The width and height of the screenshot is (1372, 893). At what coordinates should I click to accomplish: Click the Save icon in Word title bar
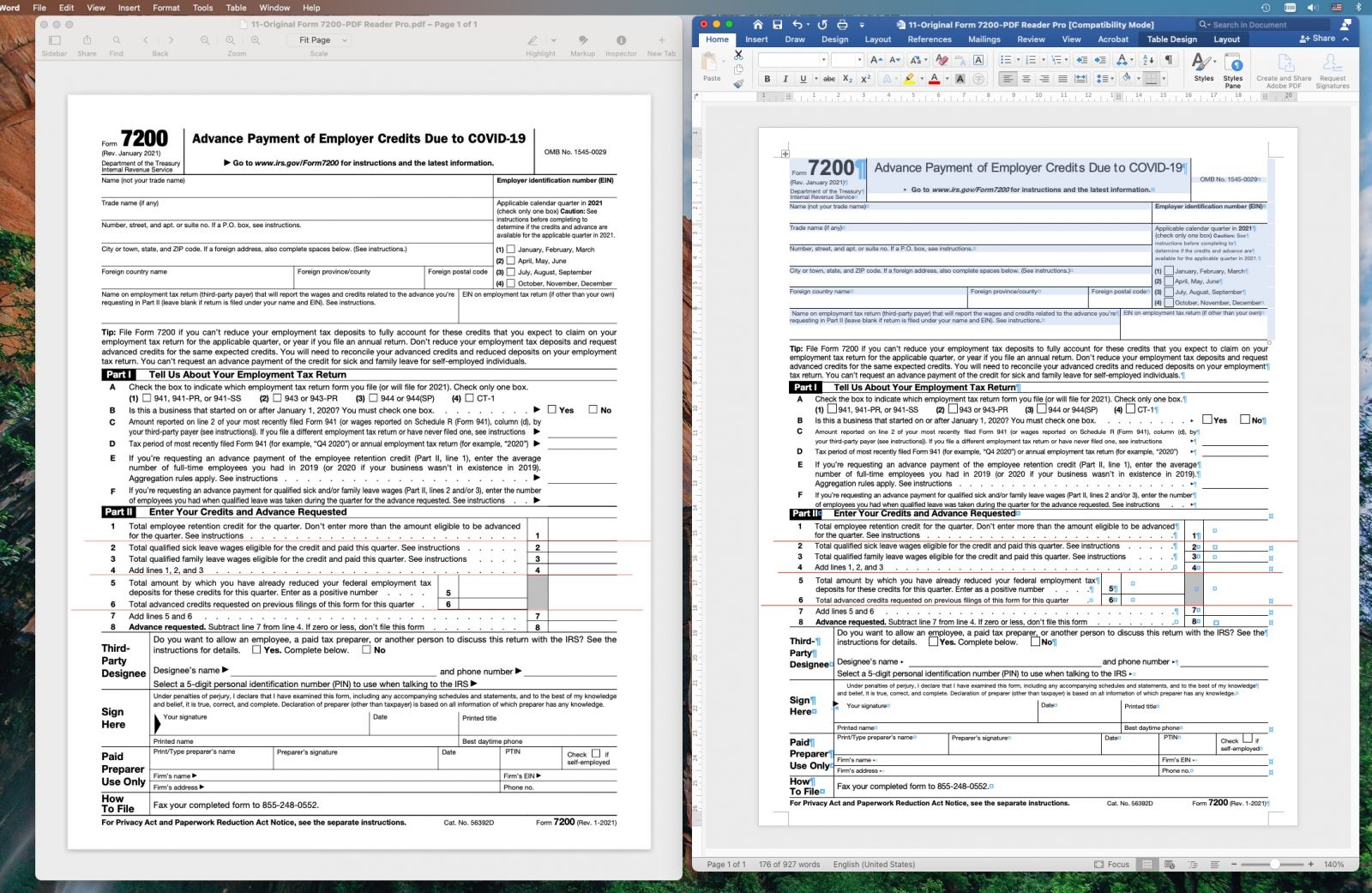pos(777,25)
